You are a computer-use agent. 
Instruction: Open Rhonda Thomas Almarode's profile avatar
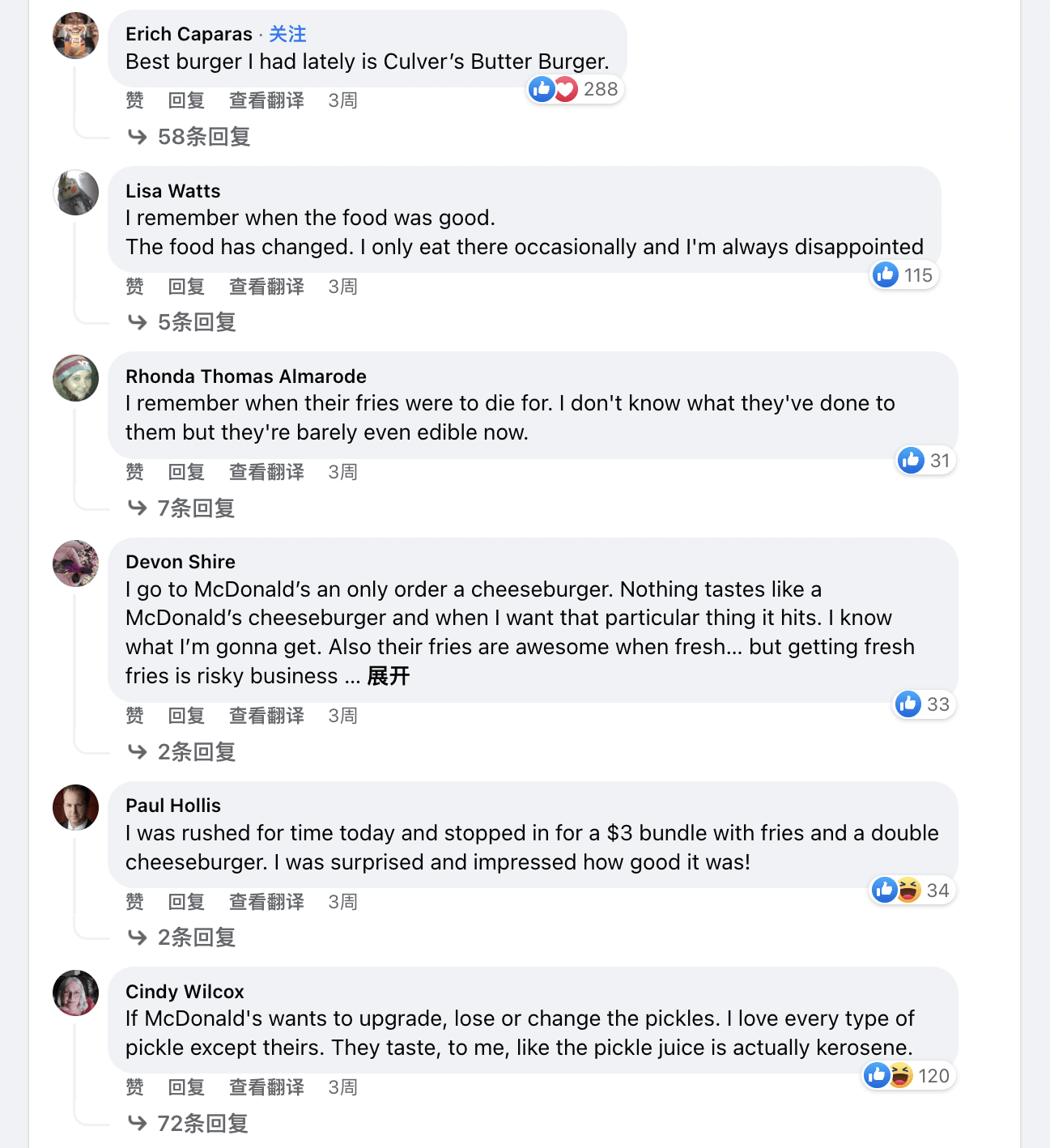pyautogui.click(x=75, y=378)
